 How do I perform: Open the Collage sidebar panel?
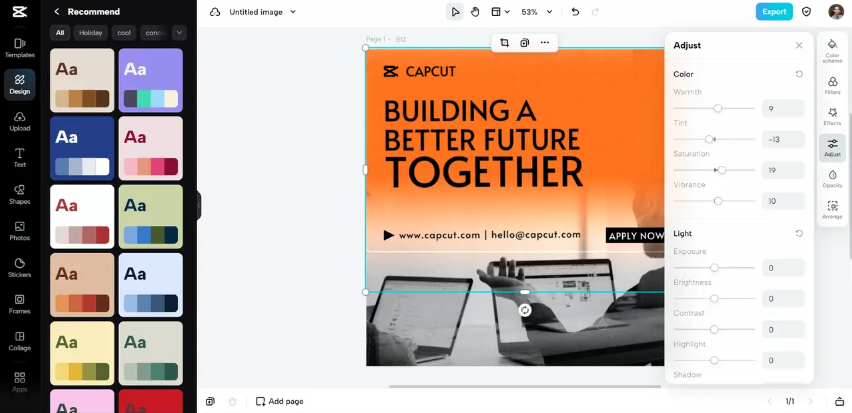[20, 341]
